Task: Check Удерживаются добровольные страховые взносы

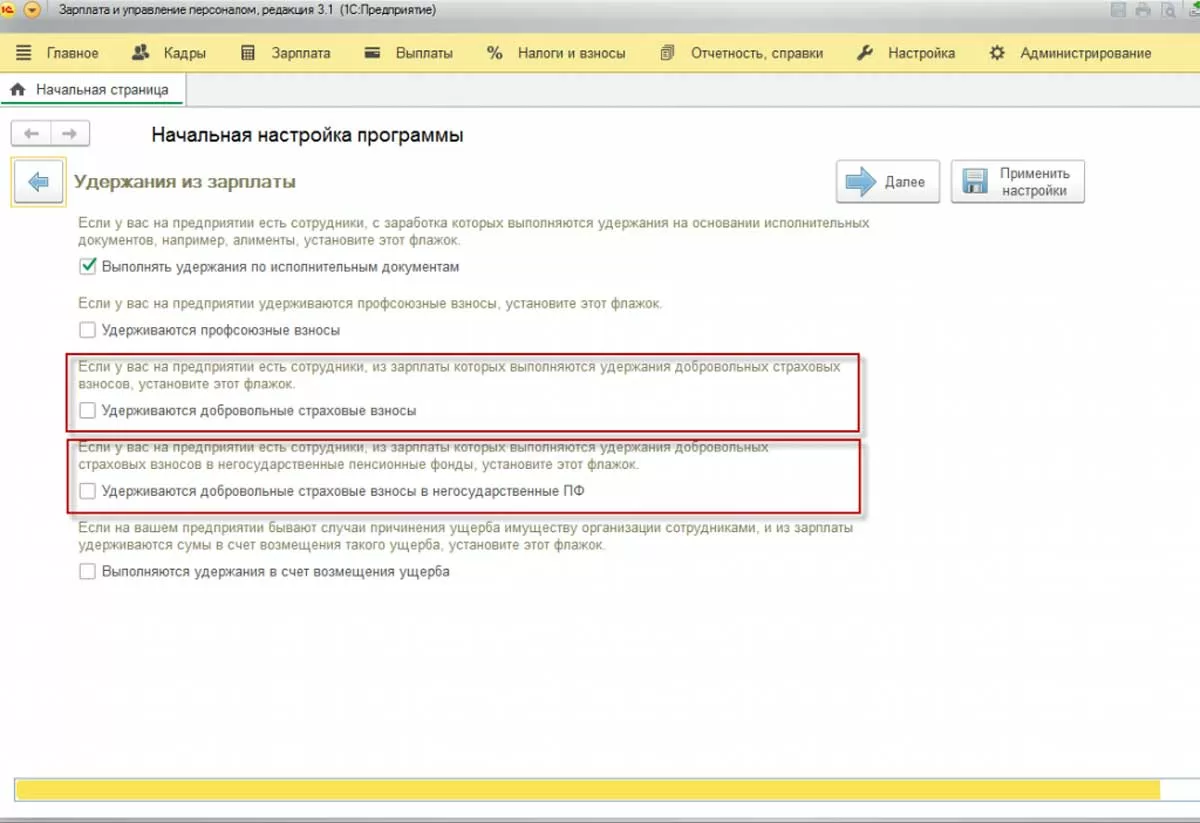Action: [x=88, y=410]
